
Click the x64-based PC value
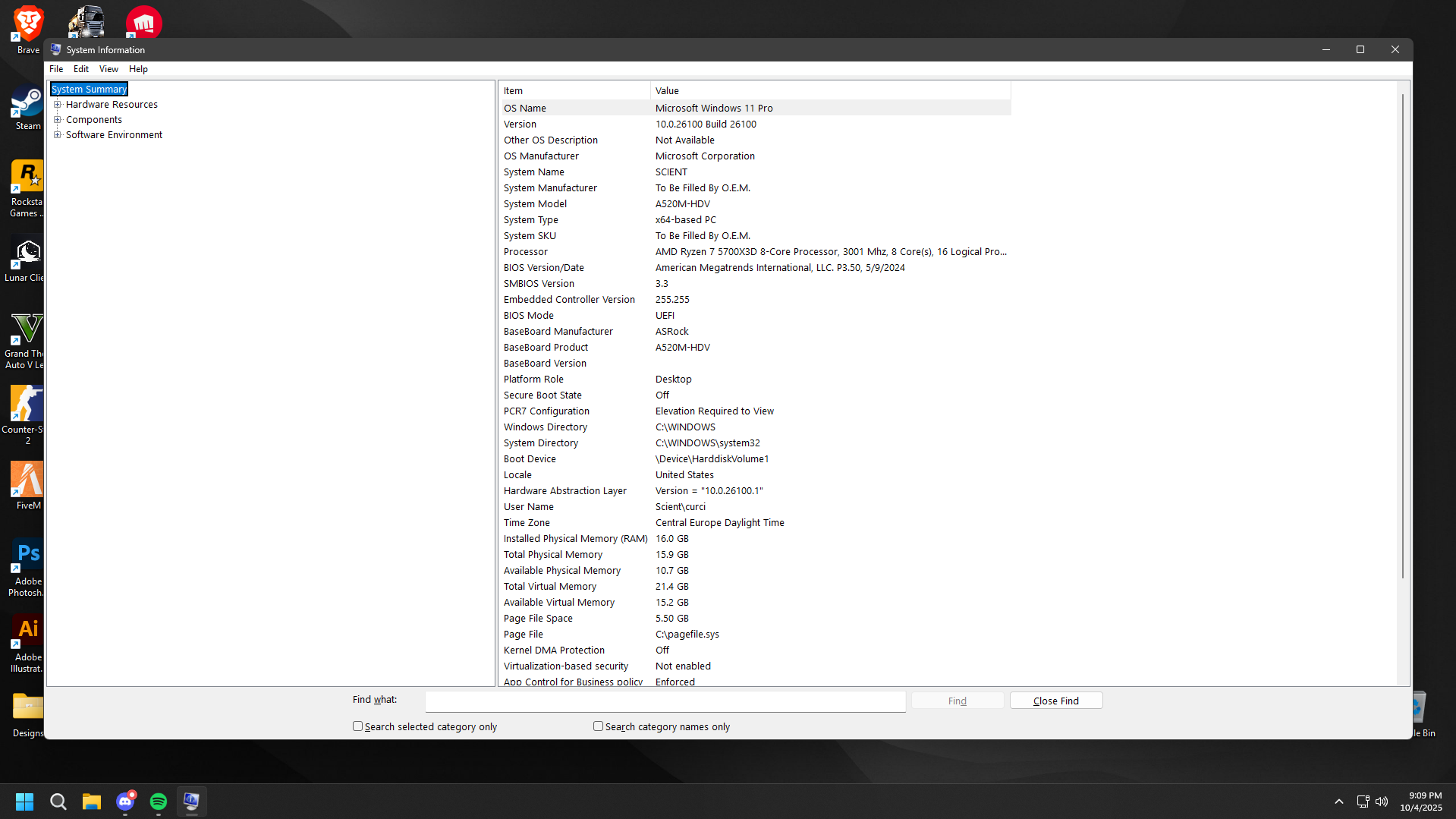point(686,220)
